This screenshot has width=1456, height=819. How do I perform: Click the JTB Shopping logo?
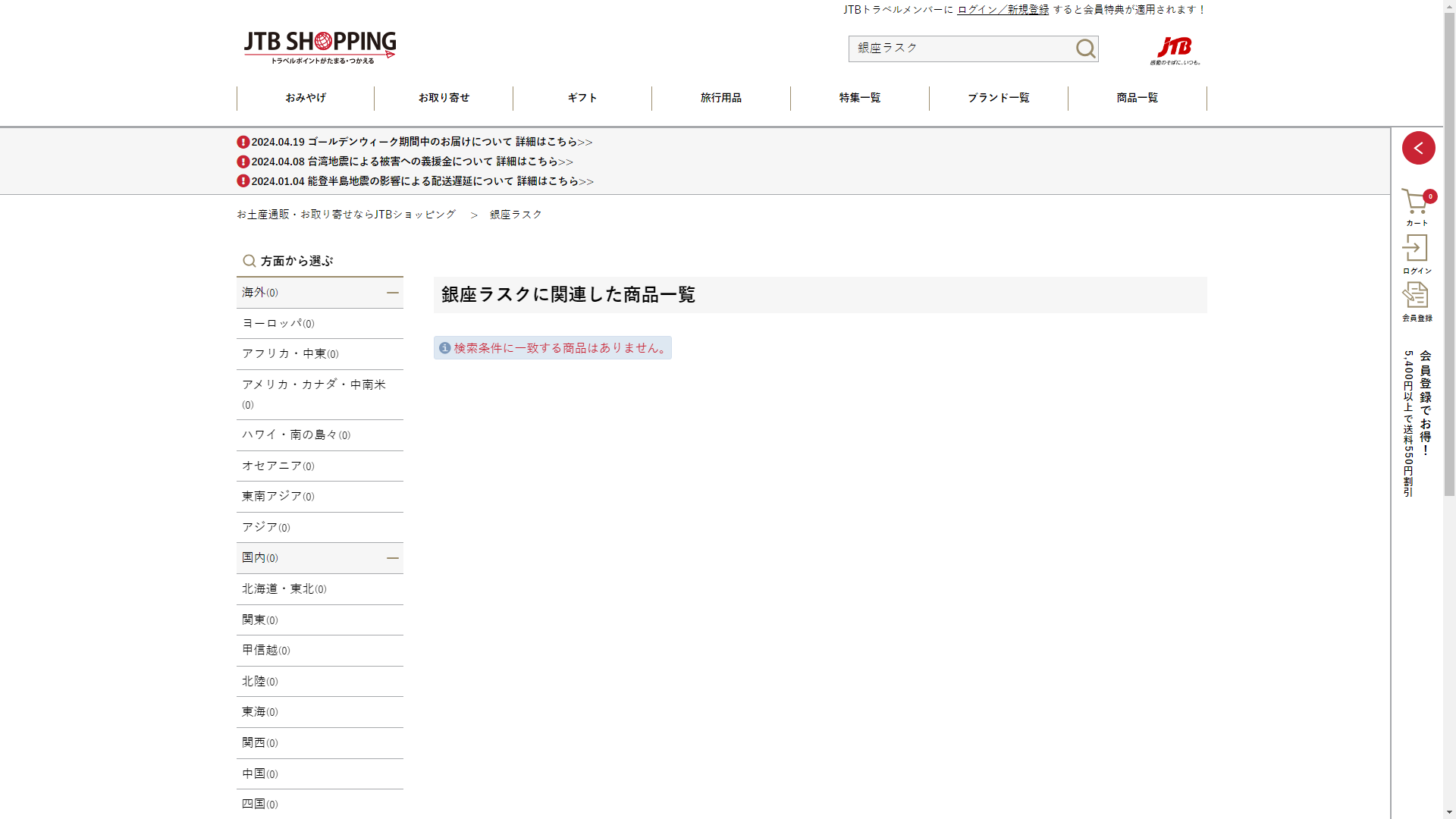click(x=319, y=47)
